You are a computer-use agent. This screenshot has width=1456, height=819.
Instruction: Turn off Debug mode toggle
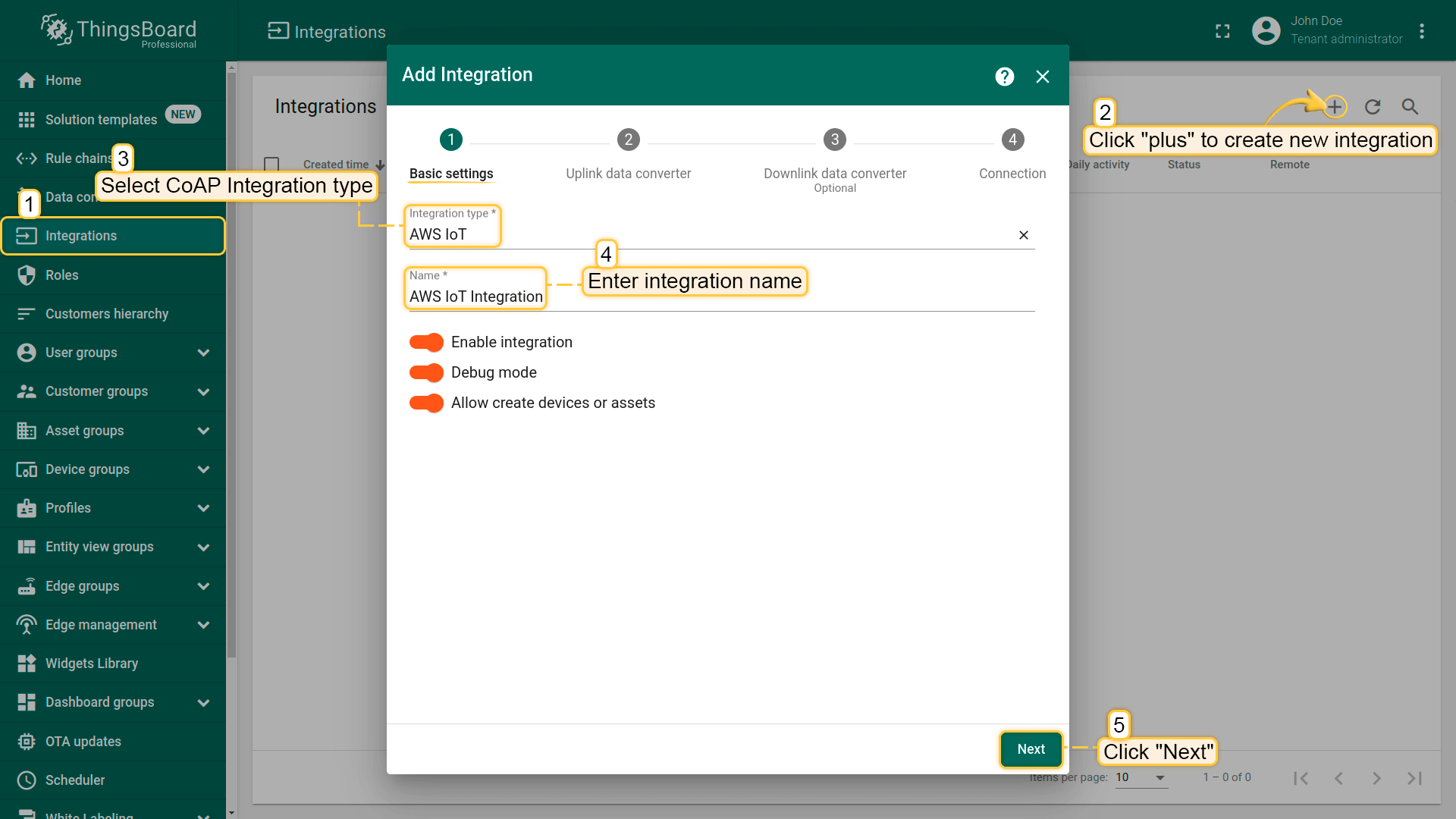(x=426, y=372)
